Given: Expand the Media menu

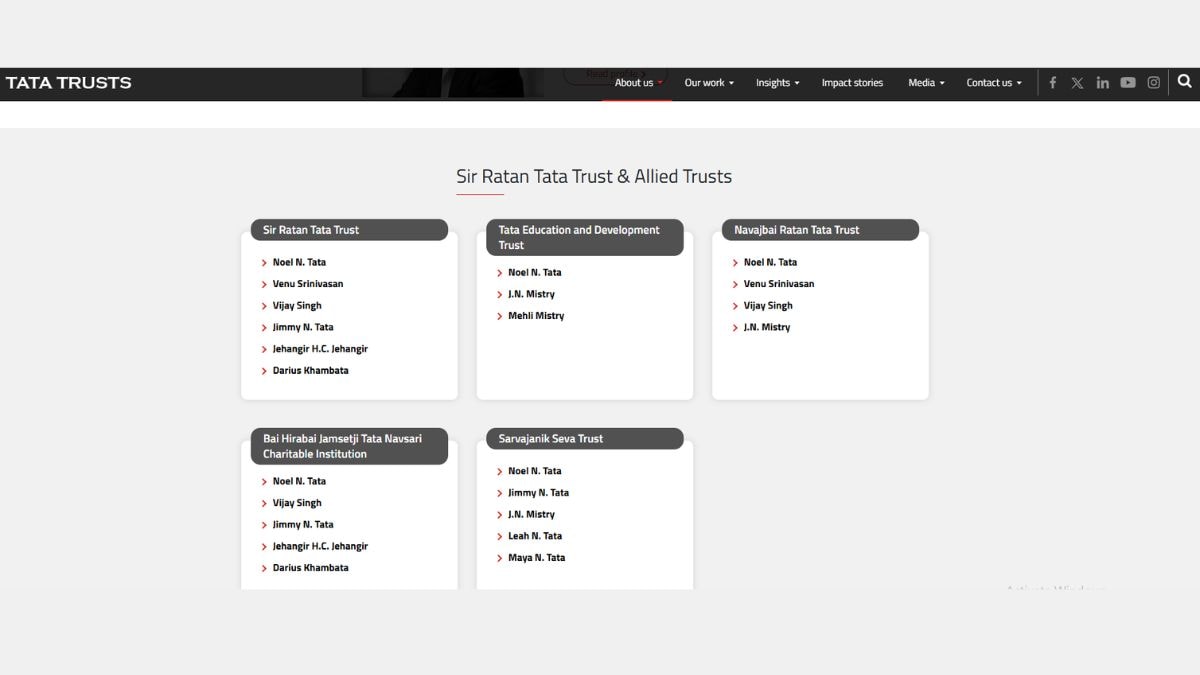Looking at the screenshot, I should 926,83.
